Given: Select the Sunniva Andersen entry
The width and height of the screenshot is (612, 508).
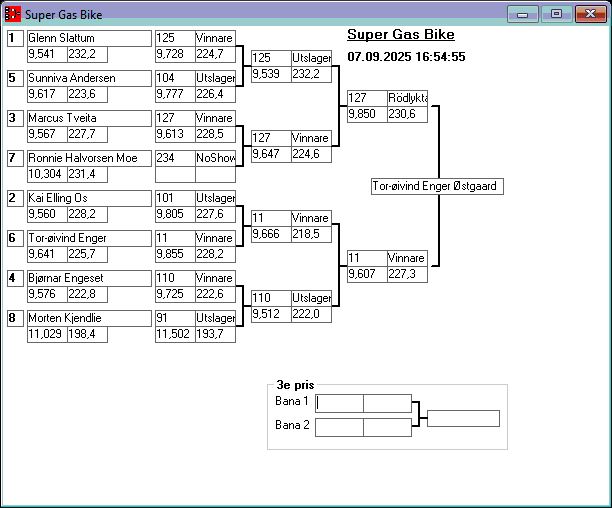Looking at the screenshot, I should point(88,78).
